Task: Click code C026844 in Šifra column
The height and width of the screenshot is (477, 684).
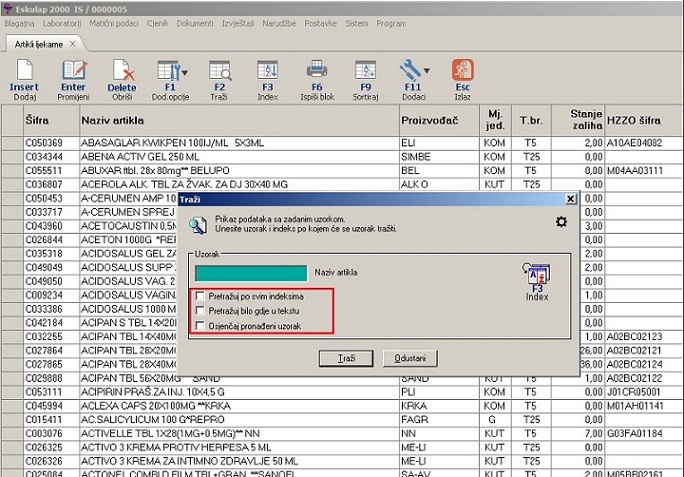Action: 44,240
